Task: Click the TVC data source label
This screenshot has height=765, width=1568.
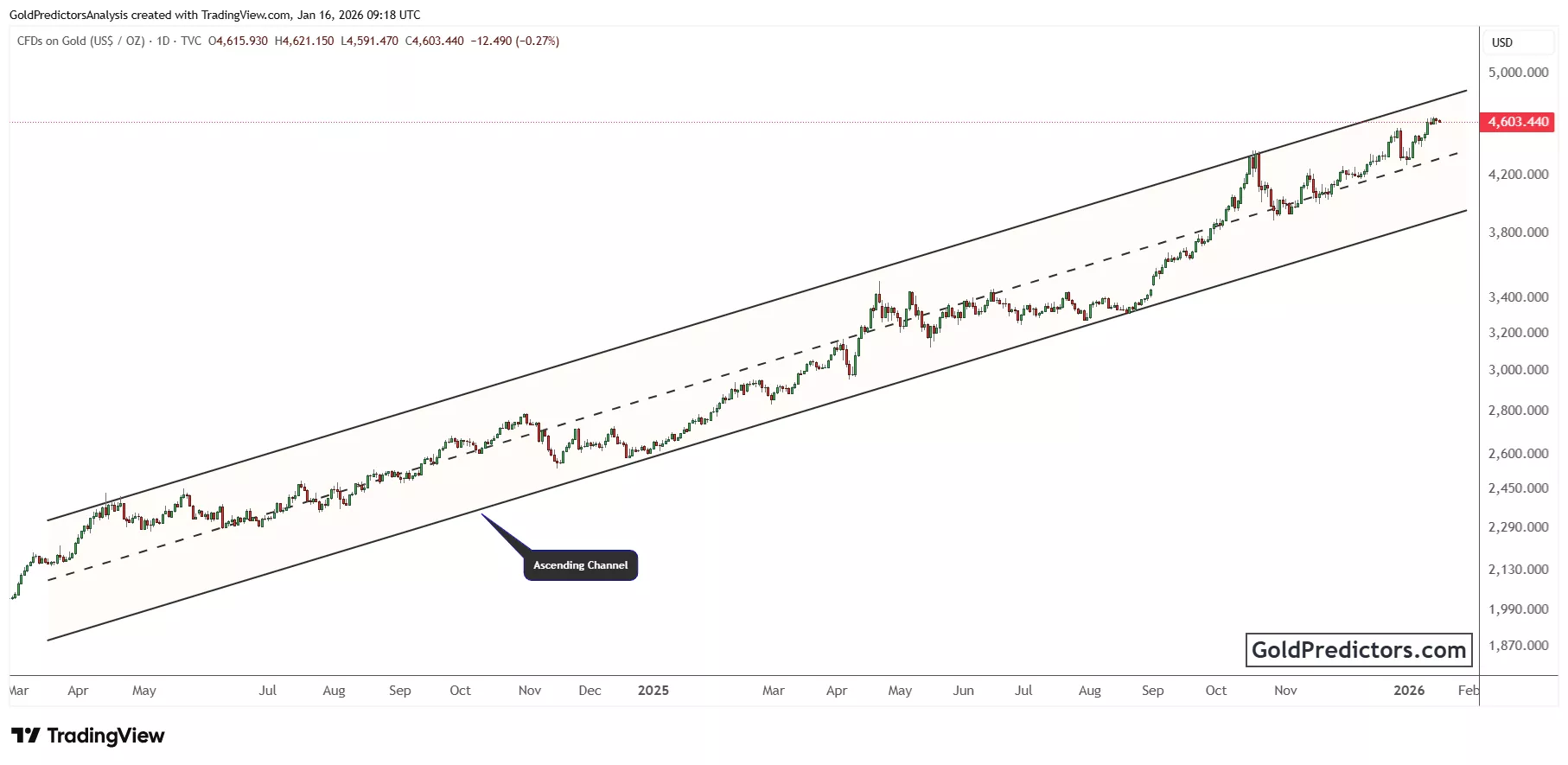Action: [191, 41]
